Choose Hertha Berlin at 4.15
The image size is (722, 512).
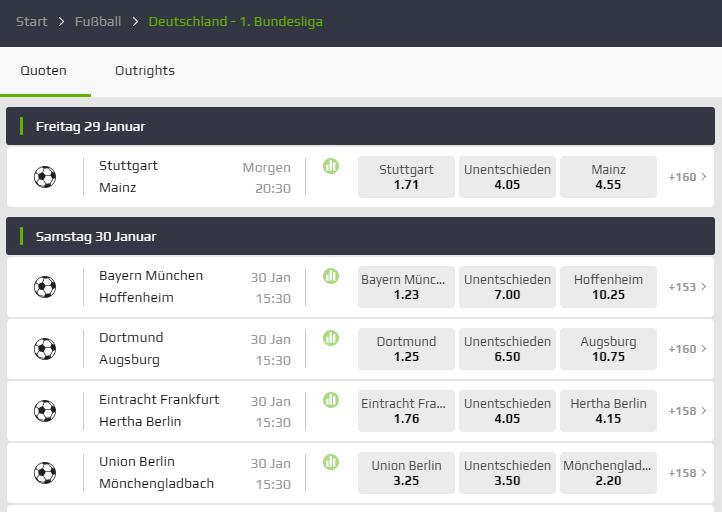[608, 411]
